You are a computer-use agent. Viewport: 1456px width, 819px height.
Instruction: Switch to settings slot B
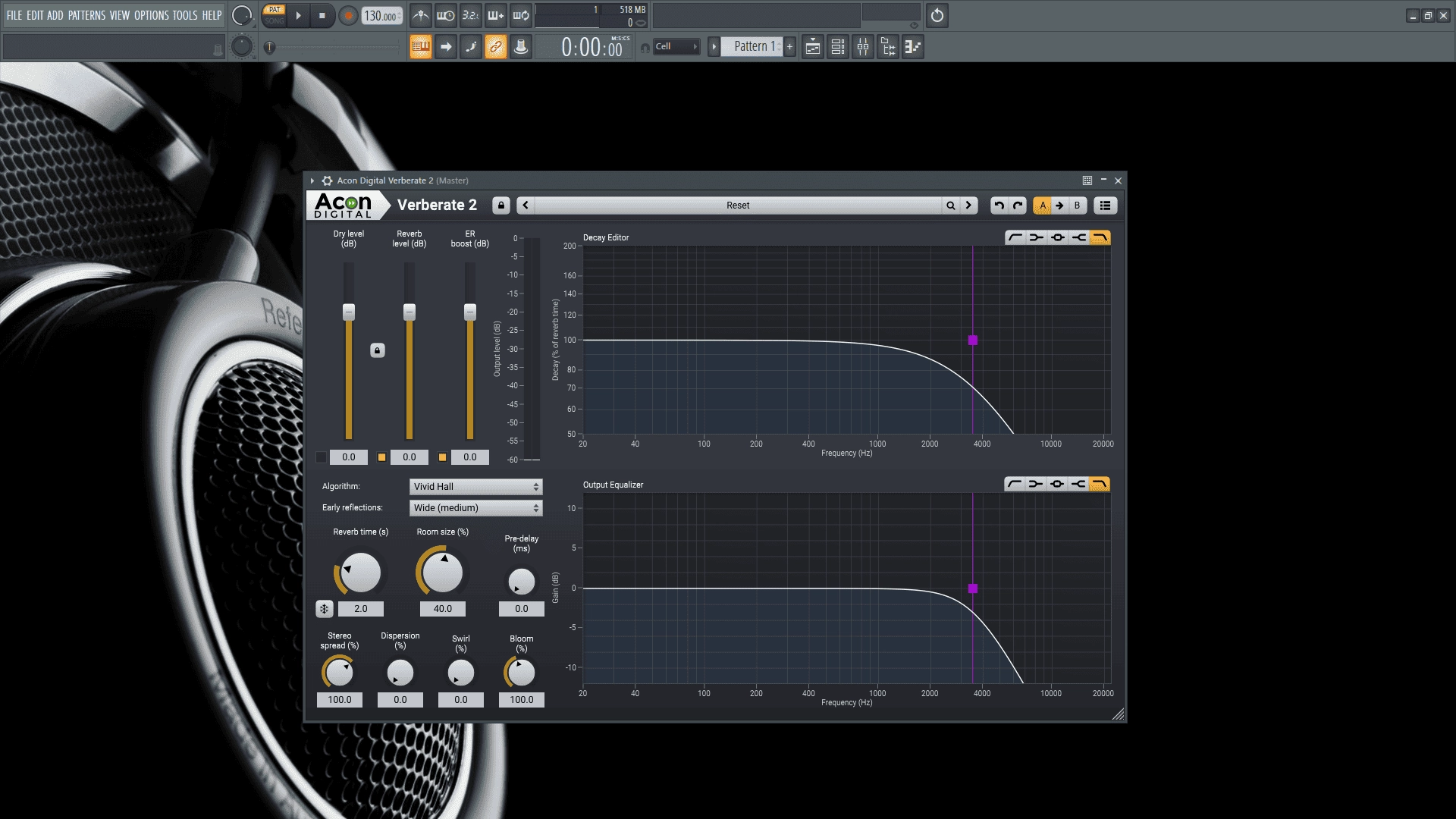[1077, 206]
